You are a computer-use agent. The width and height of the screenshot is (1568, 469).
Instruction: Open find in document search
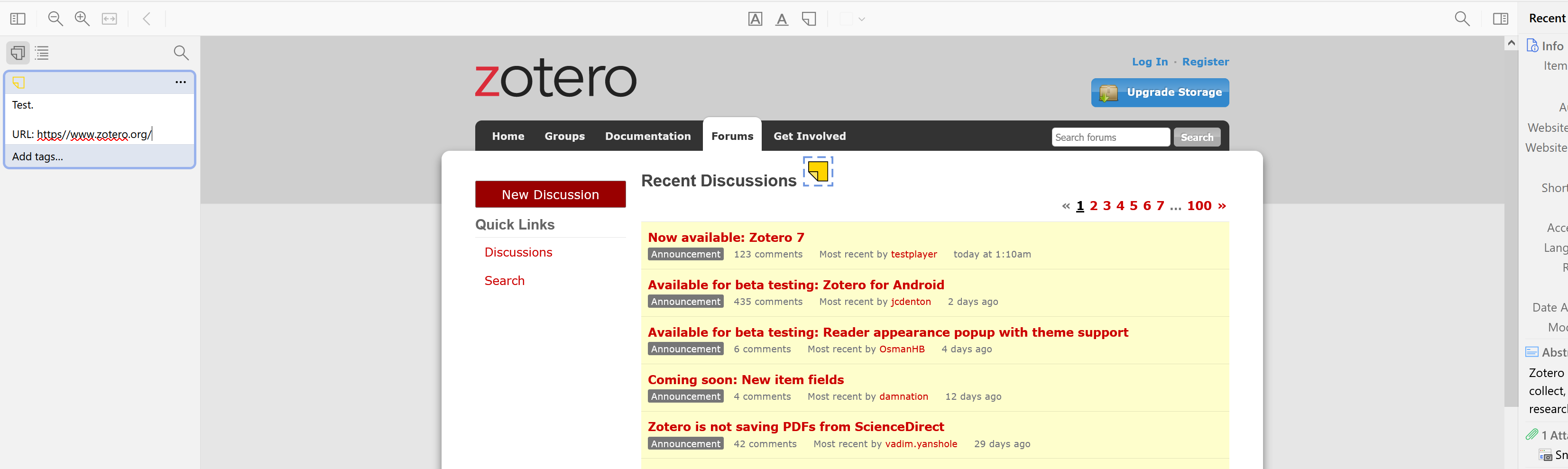point(1462,19)
